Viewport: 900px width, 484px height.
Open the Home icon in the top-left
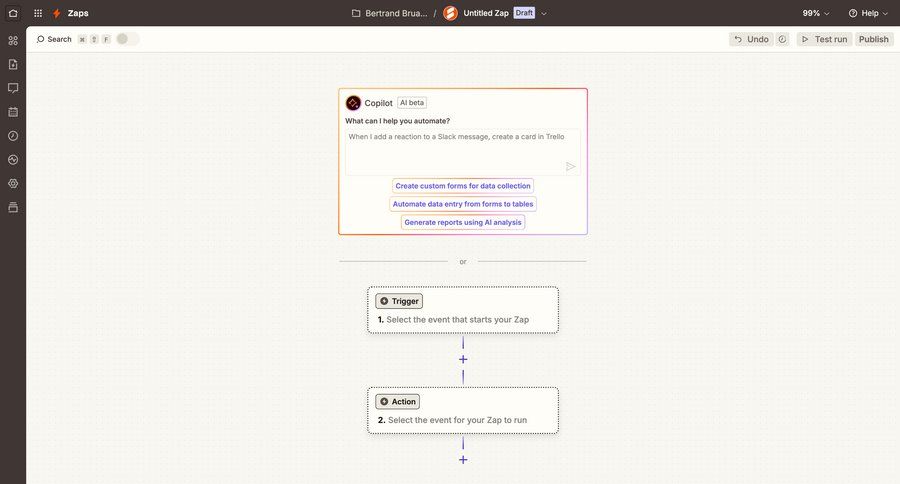[x=13, y=13]
